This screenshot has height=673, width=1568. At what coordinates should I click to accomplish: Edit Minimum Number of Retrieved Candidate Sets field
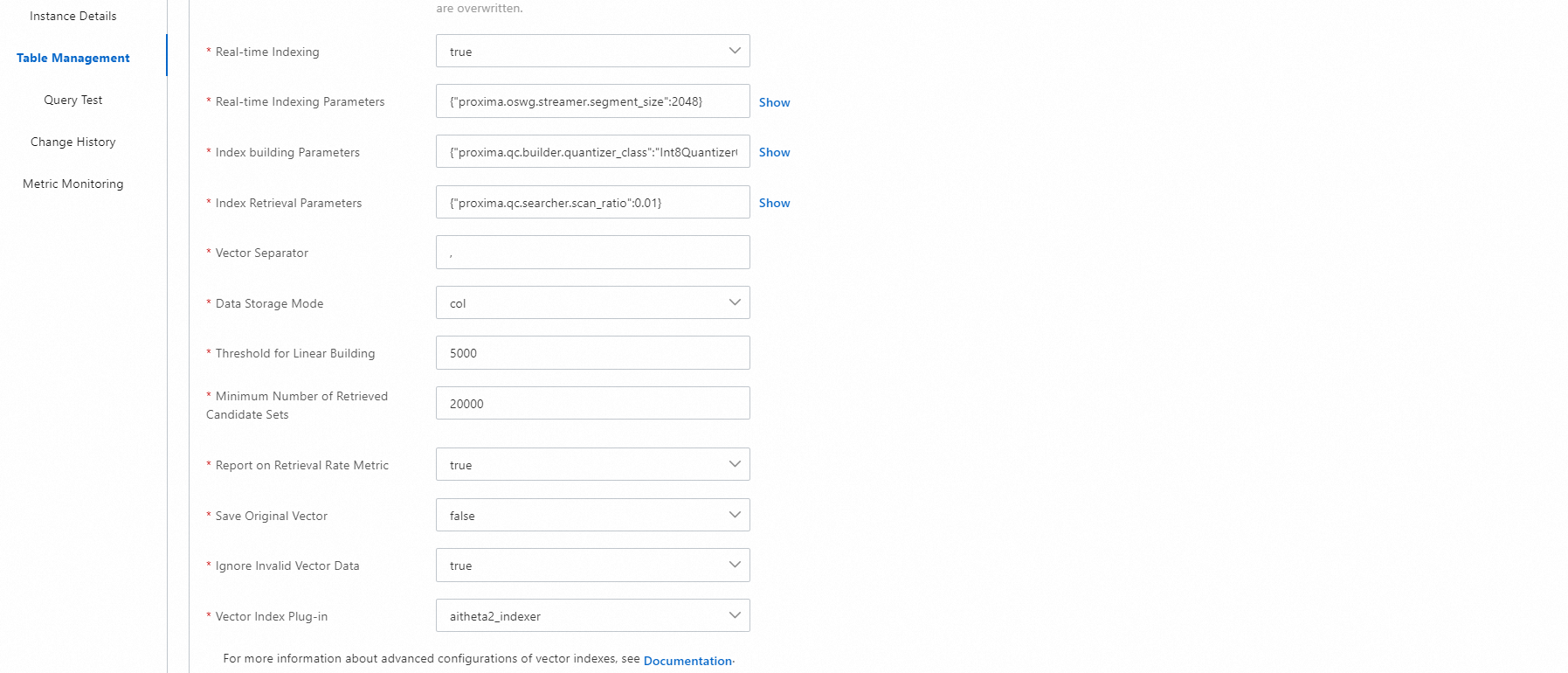point(592,403)
